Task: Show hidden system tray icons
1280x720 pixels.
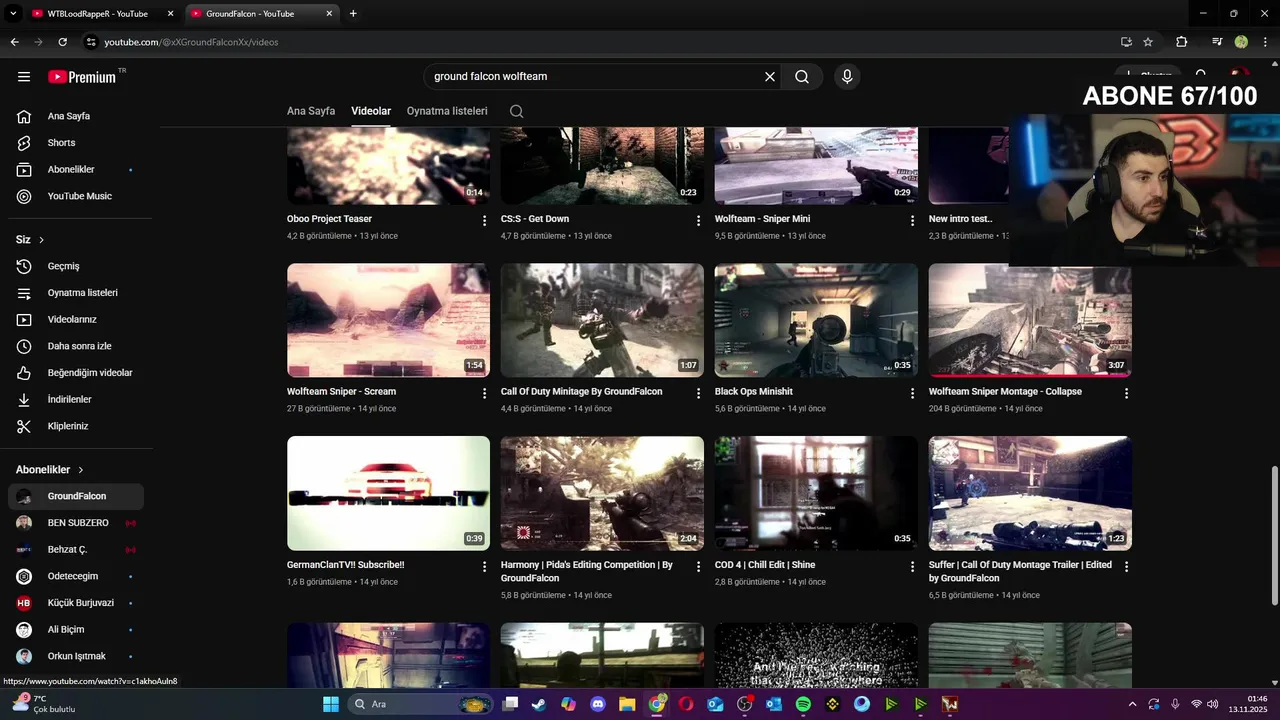Action: coord(1132,704)
